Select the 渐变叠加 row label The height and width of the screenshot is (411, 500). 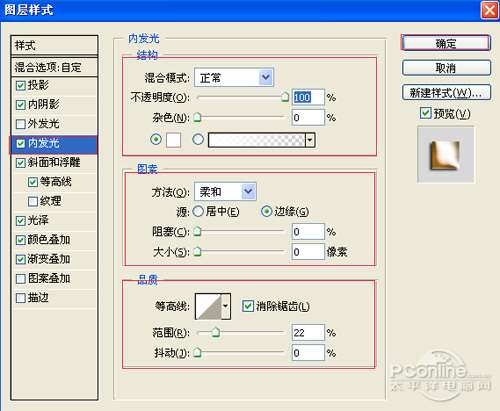pos(49,259)
